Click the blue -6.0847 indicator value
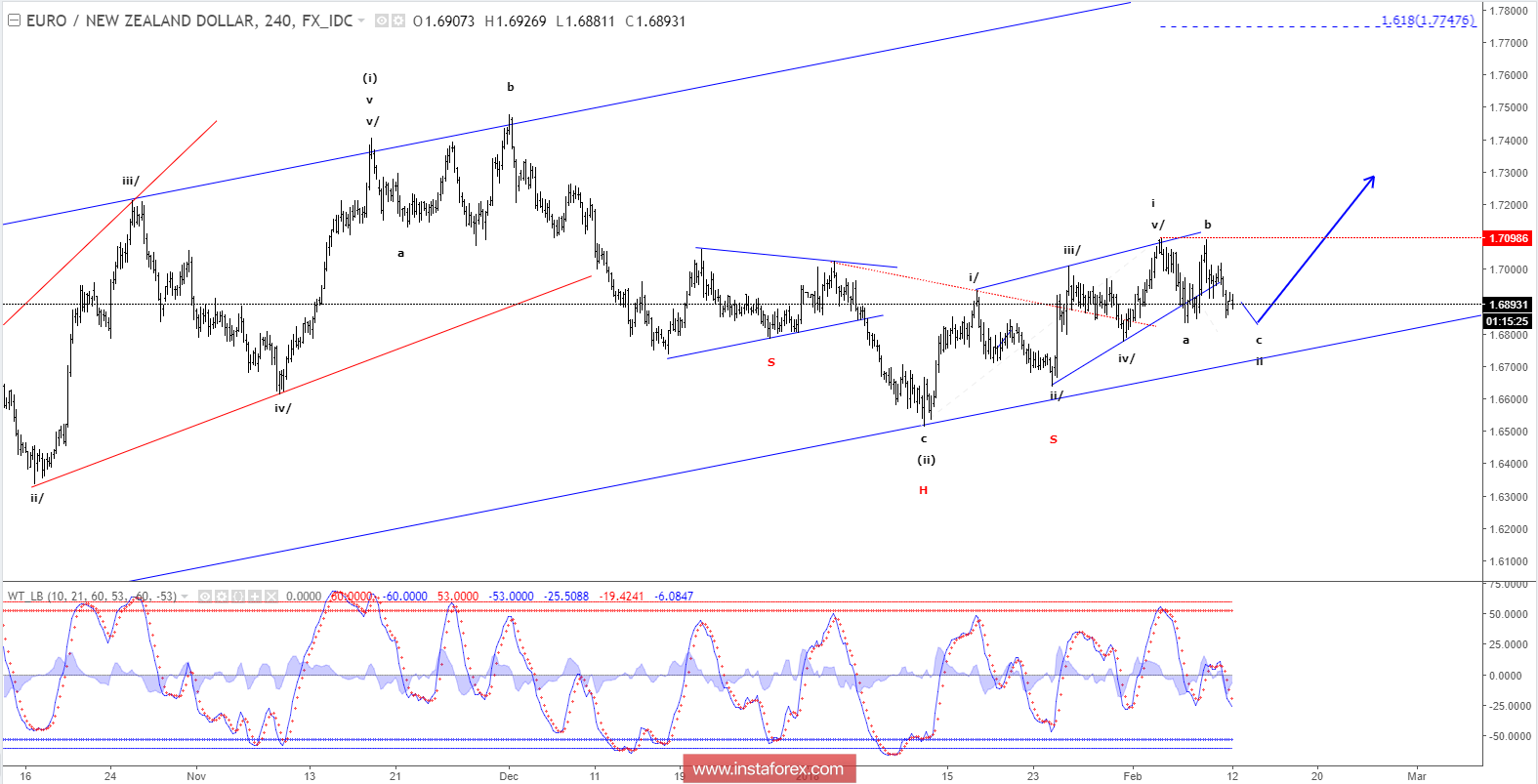1538x784 pixels. 674,596
